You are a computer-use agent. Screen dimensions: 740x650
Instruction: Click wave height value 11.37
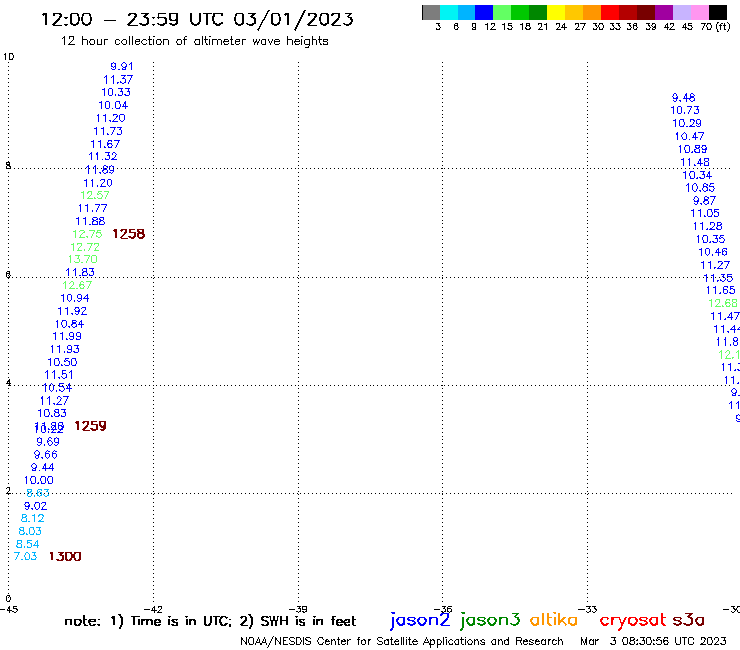pos(118,80)
